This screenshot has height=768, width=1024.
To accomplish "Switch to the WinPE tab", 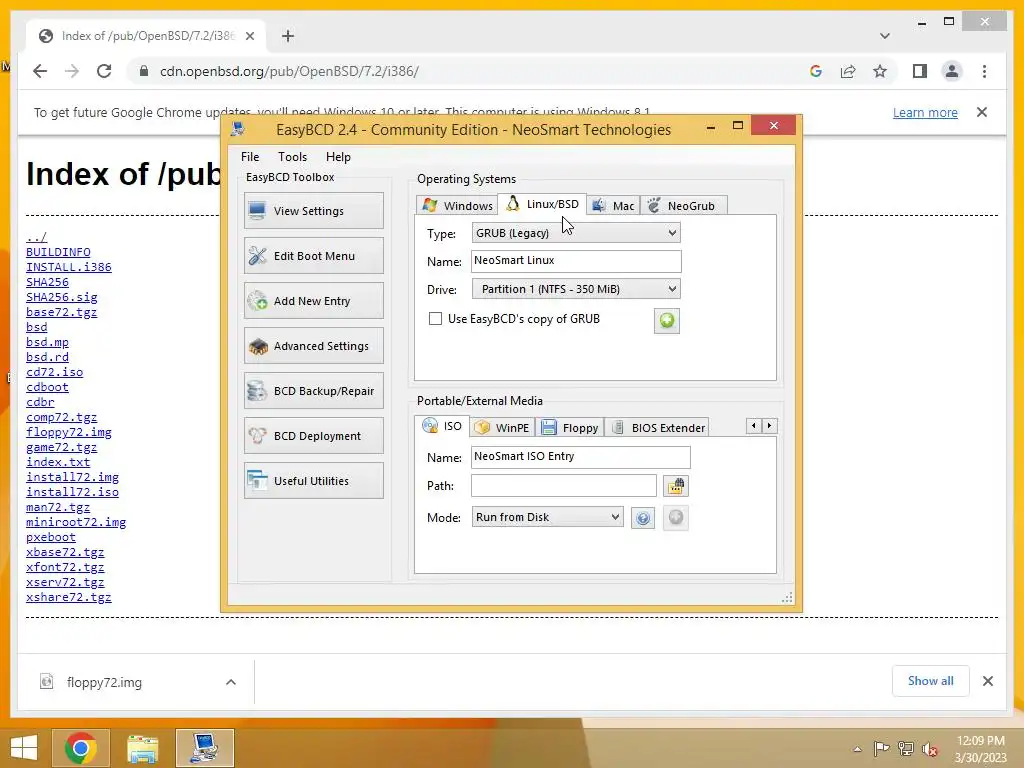I will (502, 428).
